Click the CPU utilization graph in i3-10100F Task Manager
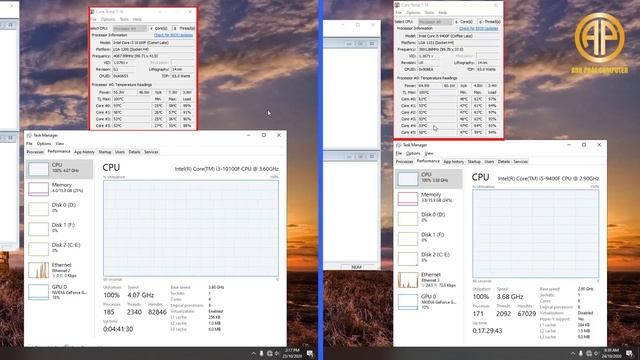The image size is (640, 360). [191, 228]
